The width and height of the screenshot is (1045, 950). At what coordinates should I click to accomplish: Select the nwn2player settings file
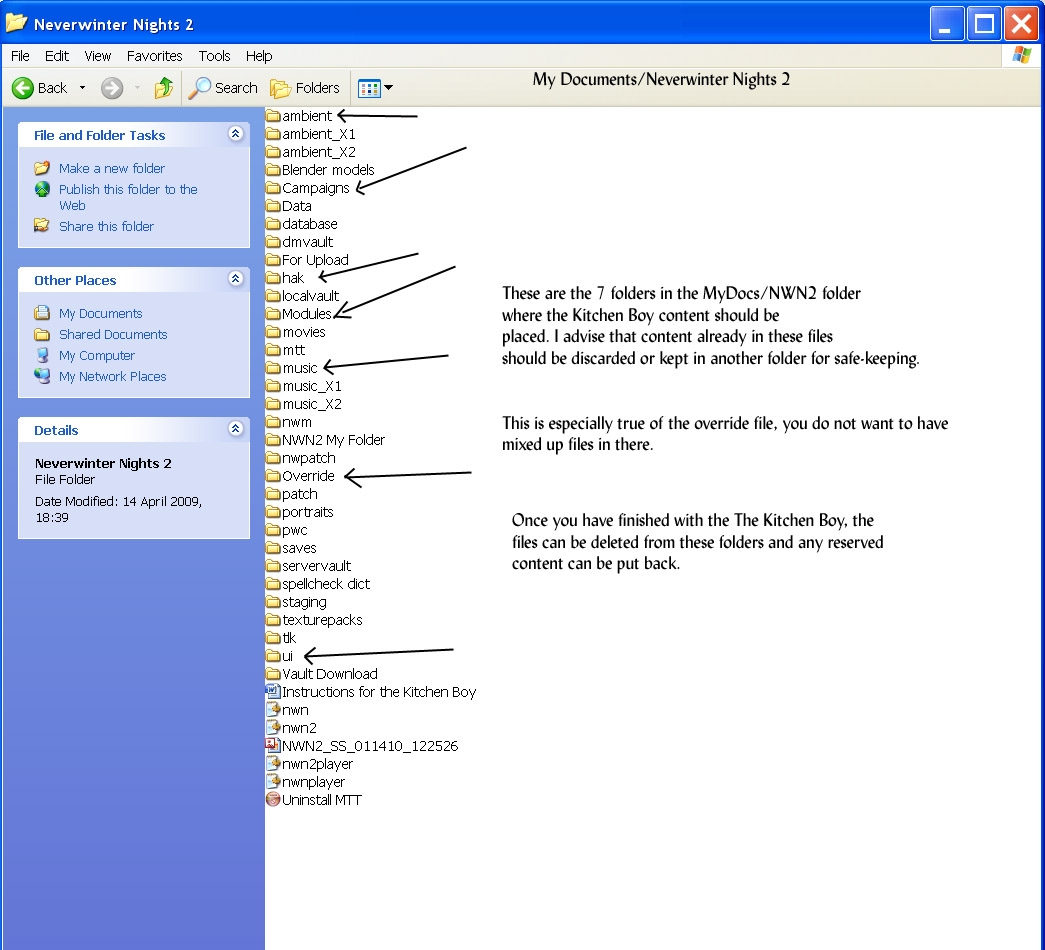pos(317,764)
